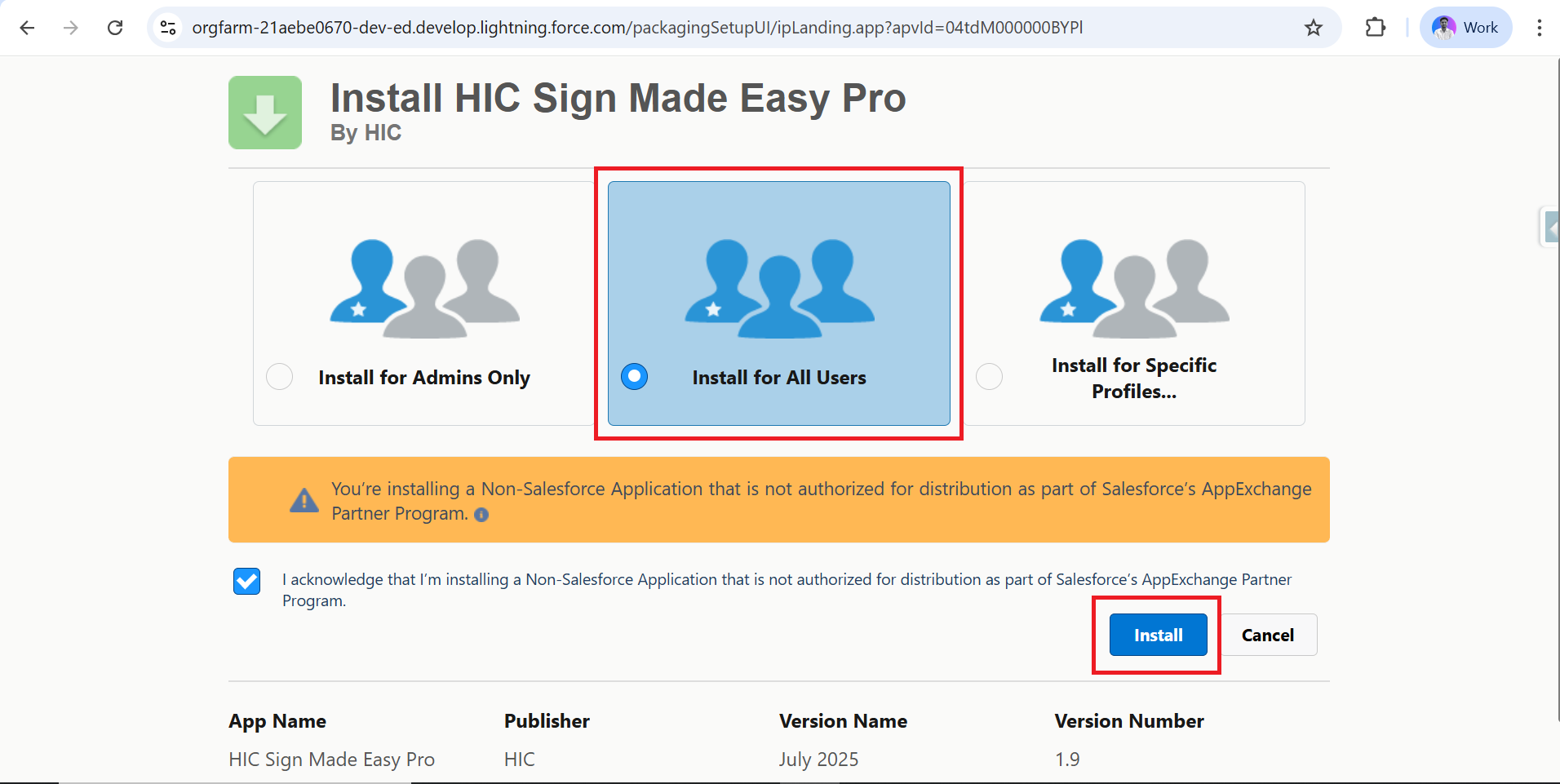The image size is (1560, 784).
Task: Open the browser Extensions puzzle icon
Action: (x=1376, y=28)
